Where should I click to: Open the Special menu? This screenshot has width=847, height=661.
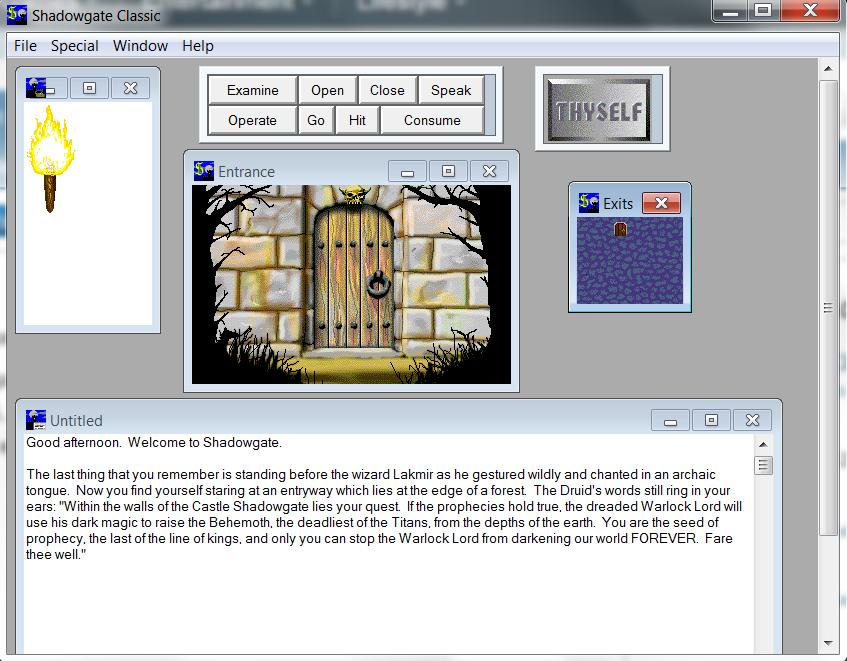tap(75, 46)
